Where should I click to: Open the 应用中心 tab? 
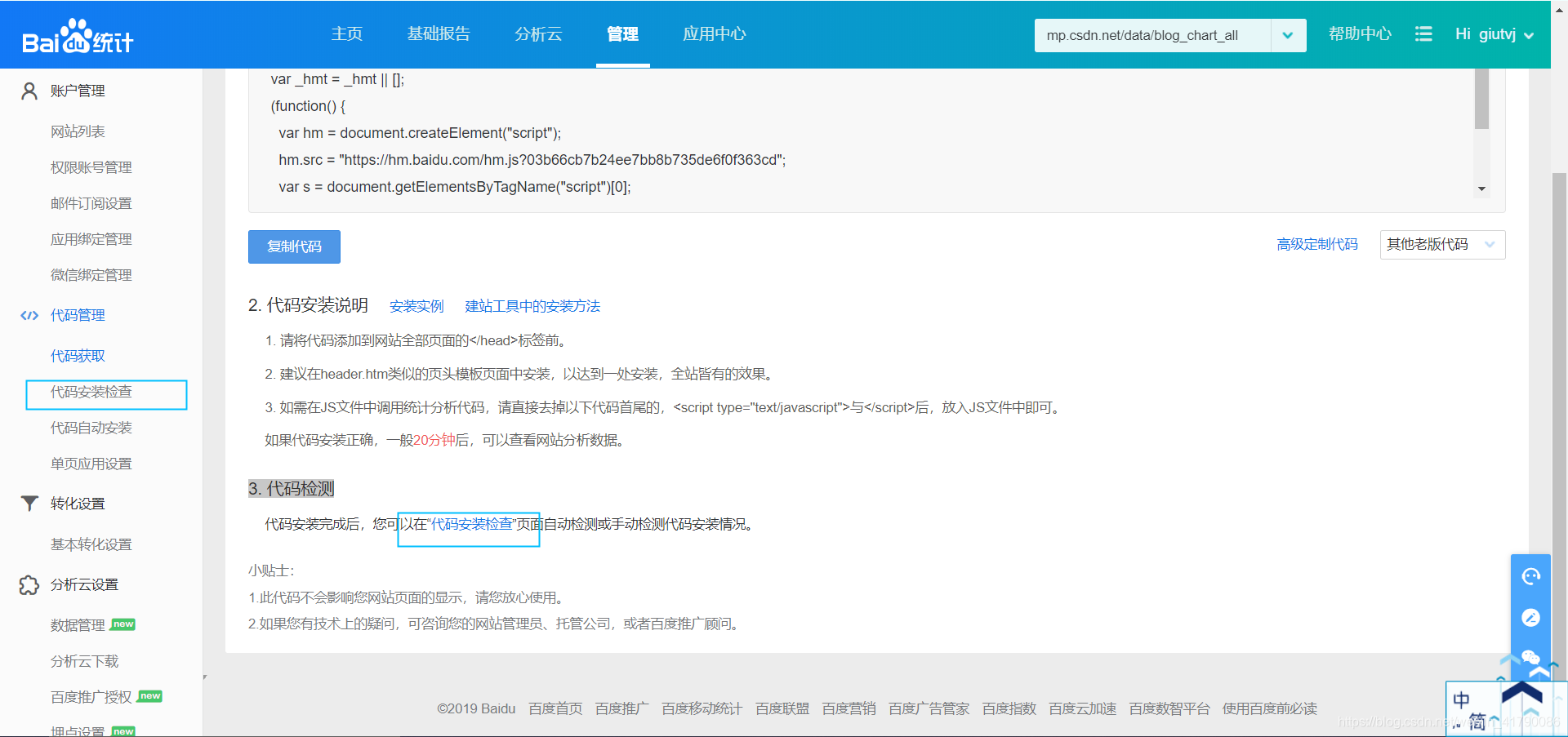[715, 33]
